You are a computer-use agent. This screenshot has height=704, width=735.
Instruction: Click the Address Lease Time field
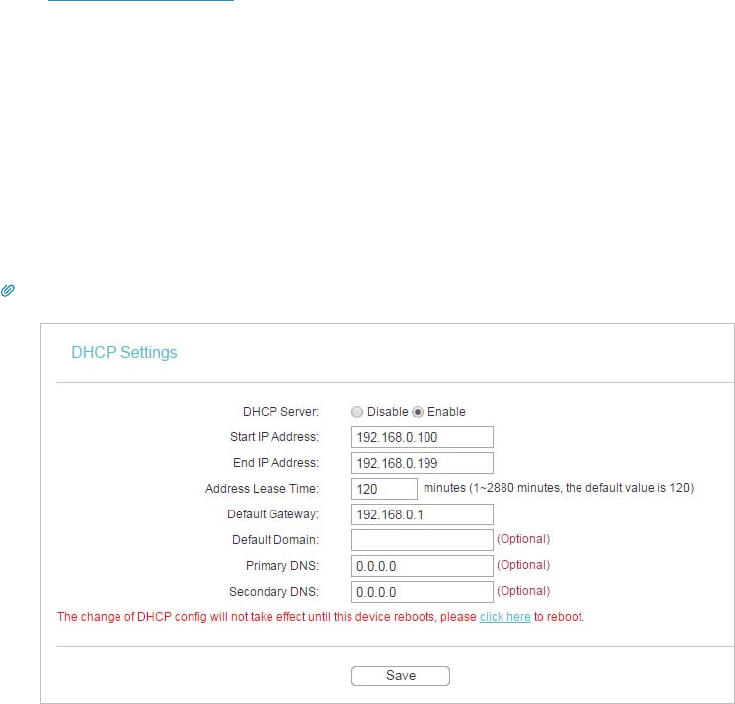click(x=384, y=489)
